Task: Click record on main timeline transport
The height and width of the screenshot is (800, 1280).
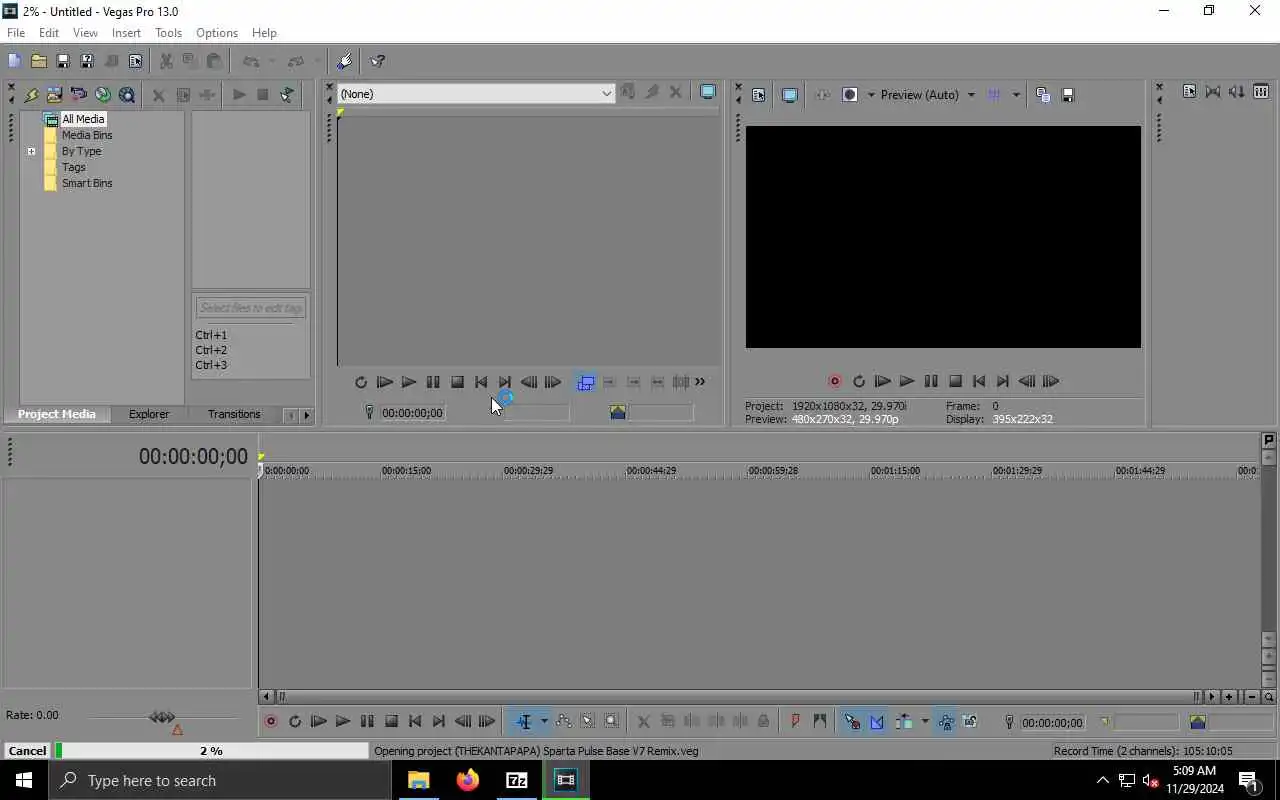Action: pyautogui.click(x=270, y=721)
